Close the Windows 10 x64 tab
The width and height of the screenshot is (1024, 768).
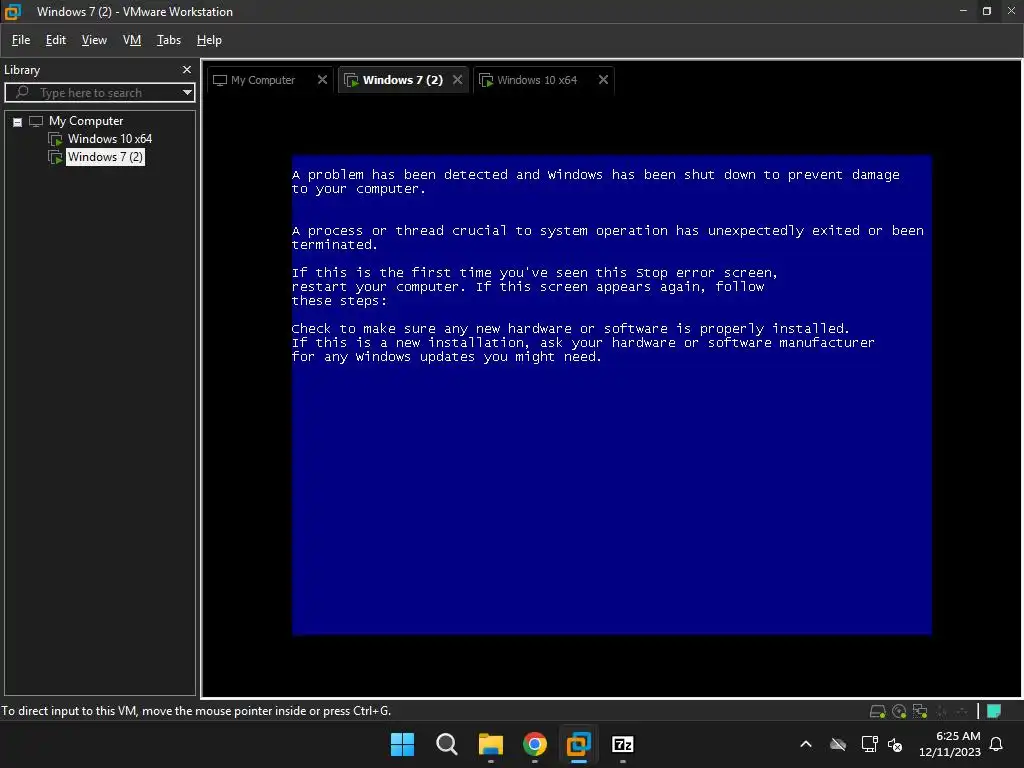(603, 80)
